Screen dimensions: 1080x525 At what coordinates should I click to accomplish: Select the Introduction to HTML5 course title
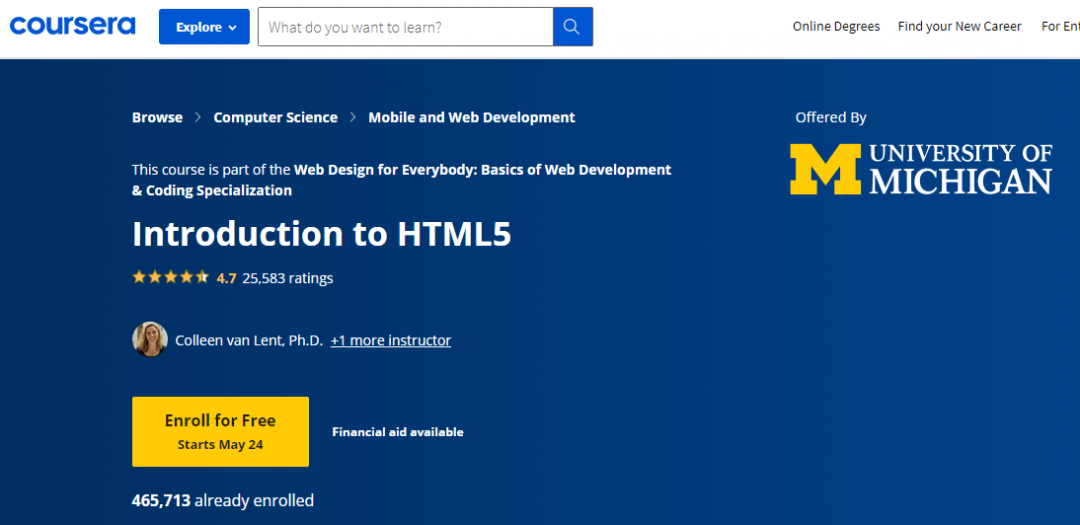[x=322, y=234]
